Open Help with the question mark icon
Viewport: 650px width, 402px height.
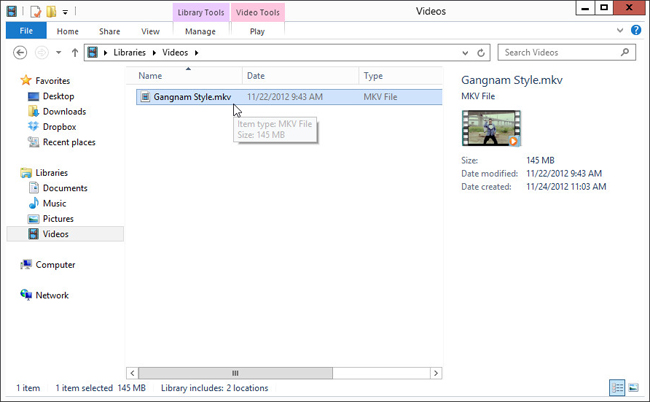coord(636,30)
